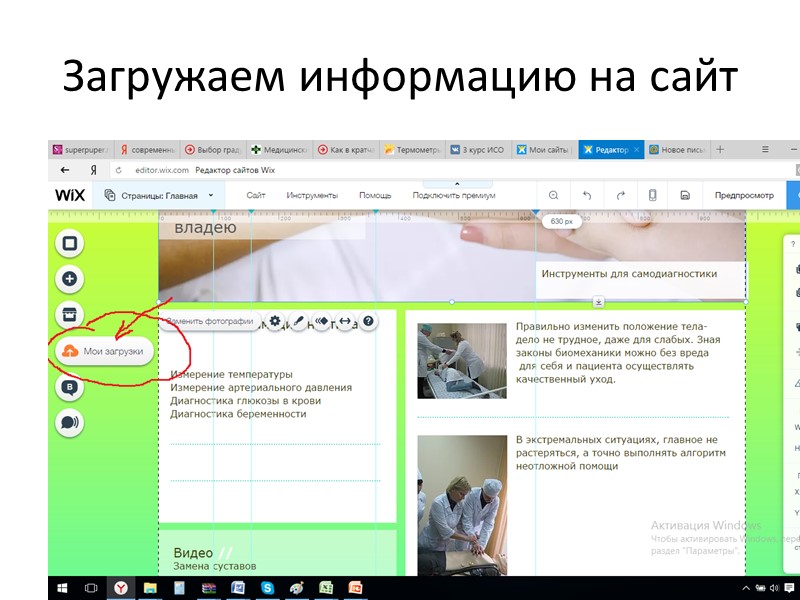The image size is (800, 600).
Task: Open help question icon on floating toolbar
Action: (x=368, y=321)
